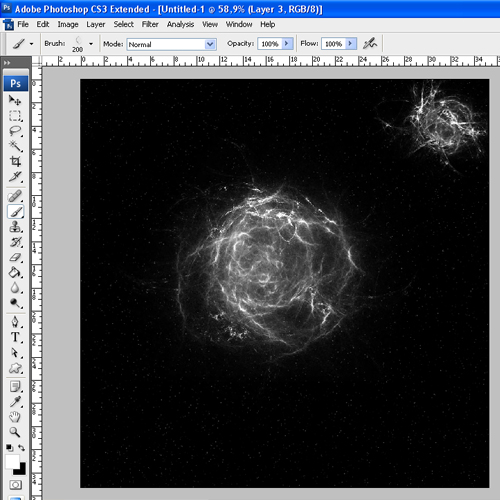This screenshot has height=500, width=500.
Task: Select the Eyedropper tool
Action: 15,402
